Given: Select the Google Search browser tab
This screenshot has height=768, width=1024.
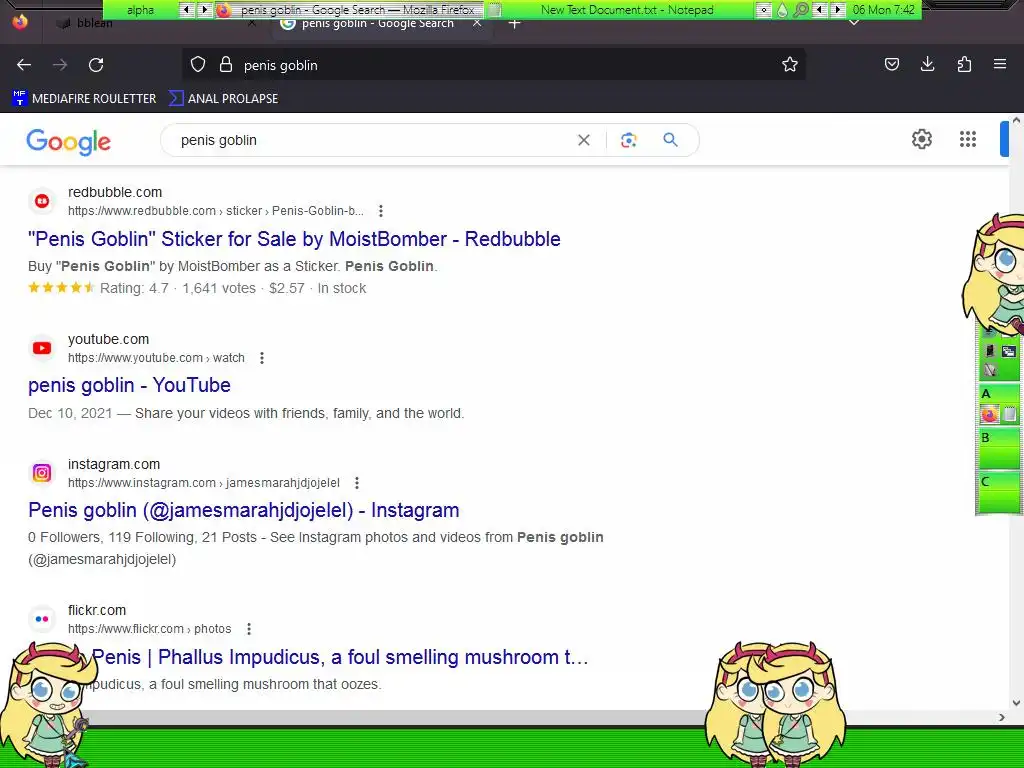Looking at the screenshot, I should (381, 24).
